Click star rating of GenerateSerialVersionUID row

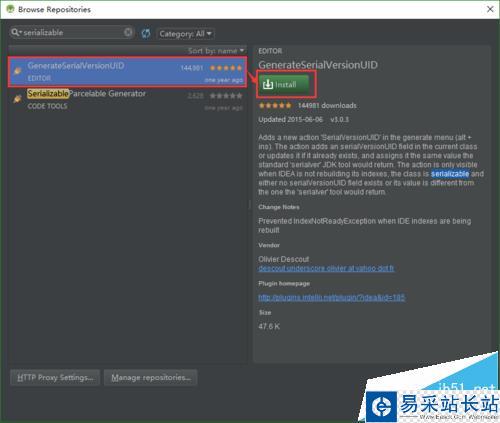pyautogui.click(x=226, y=68)
